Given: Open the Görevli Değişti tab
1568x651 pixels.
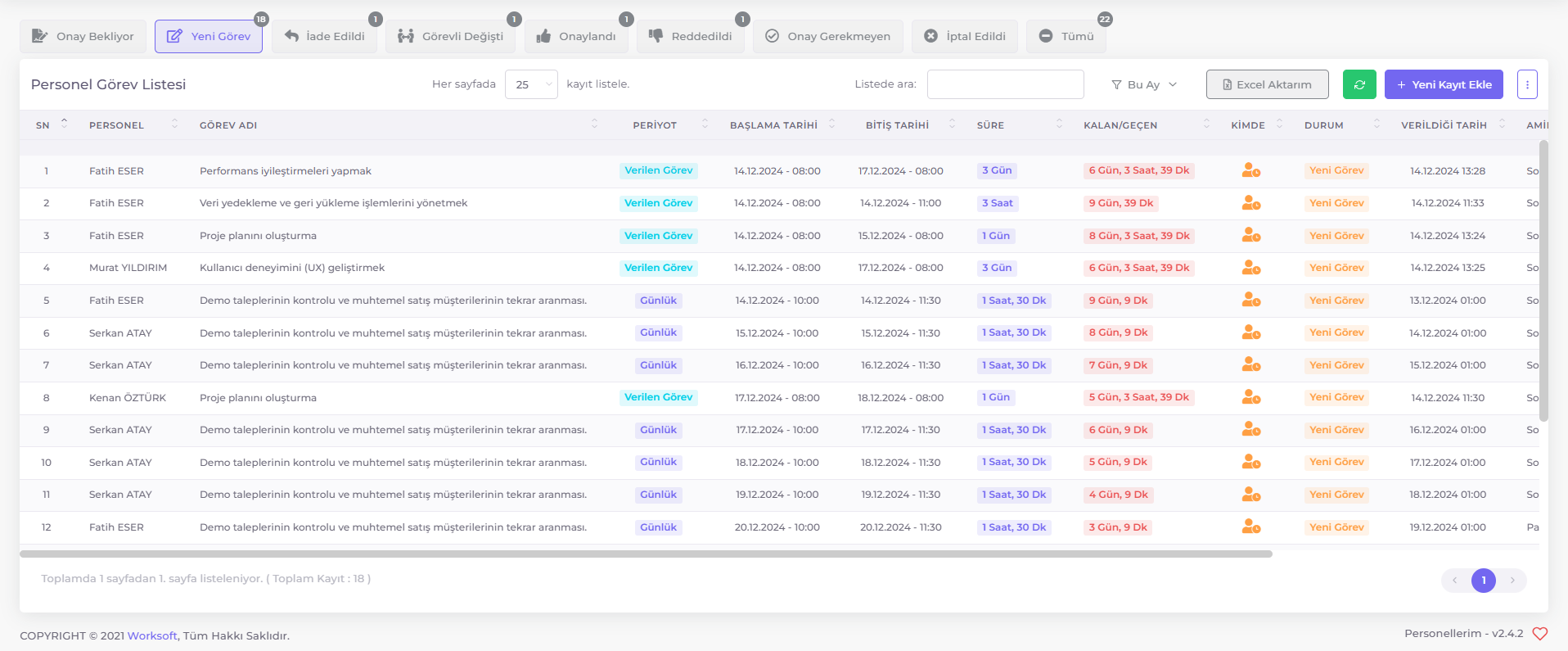Looking at the screenshot, I should (450, 36).
